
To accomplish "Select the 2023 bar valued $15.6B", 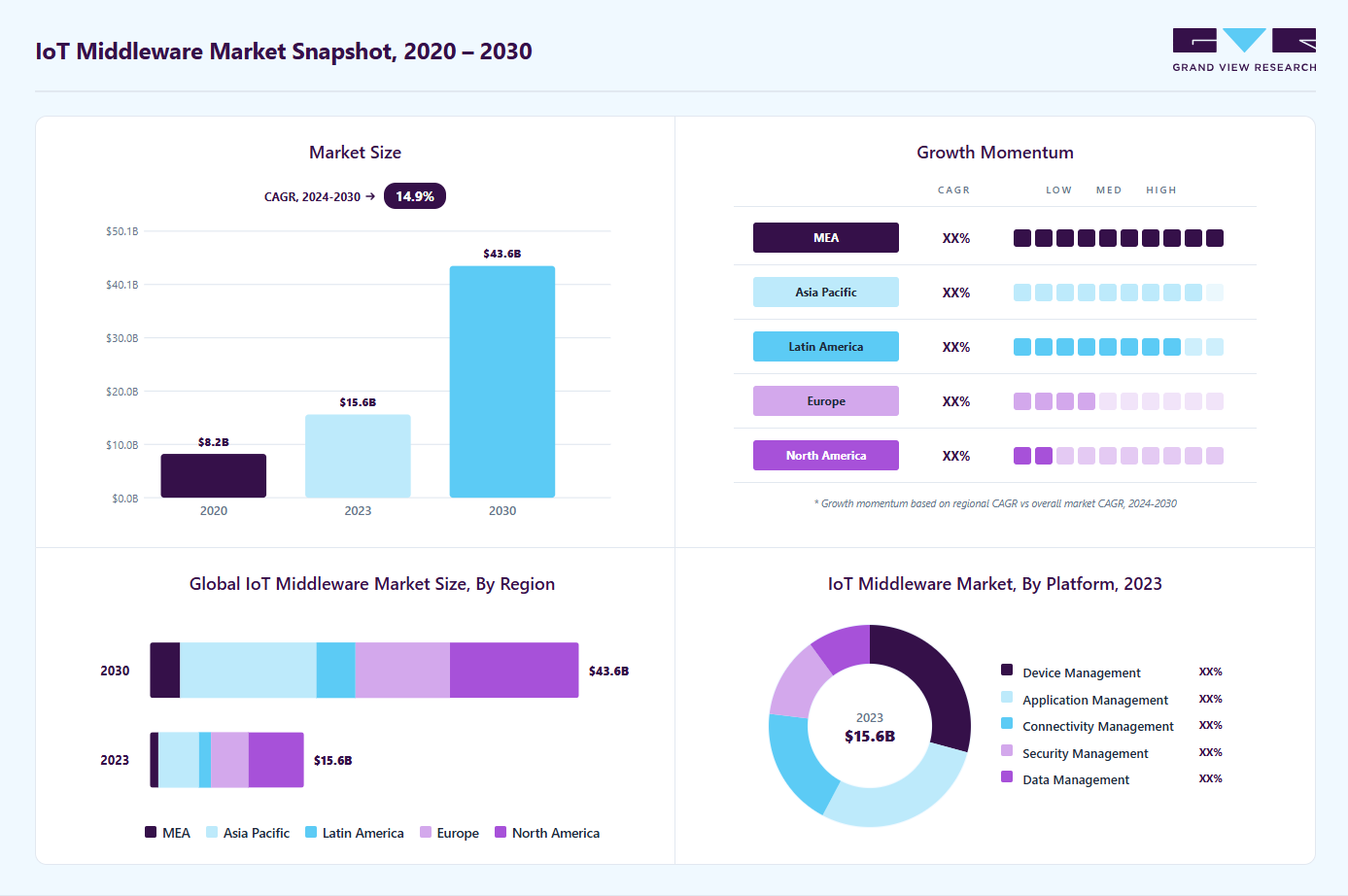I will pos(358,456).
